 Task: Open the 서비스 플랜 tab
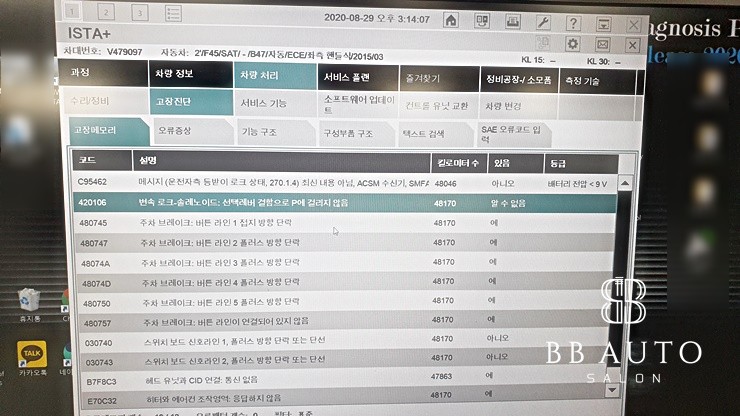[358, 77]
